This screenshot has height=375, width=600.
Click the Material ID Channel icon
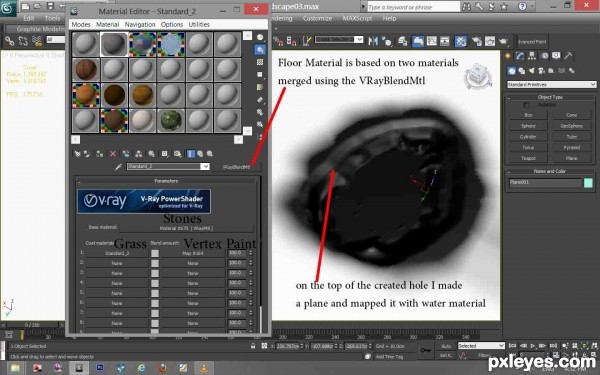coord(165,154)
